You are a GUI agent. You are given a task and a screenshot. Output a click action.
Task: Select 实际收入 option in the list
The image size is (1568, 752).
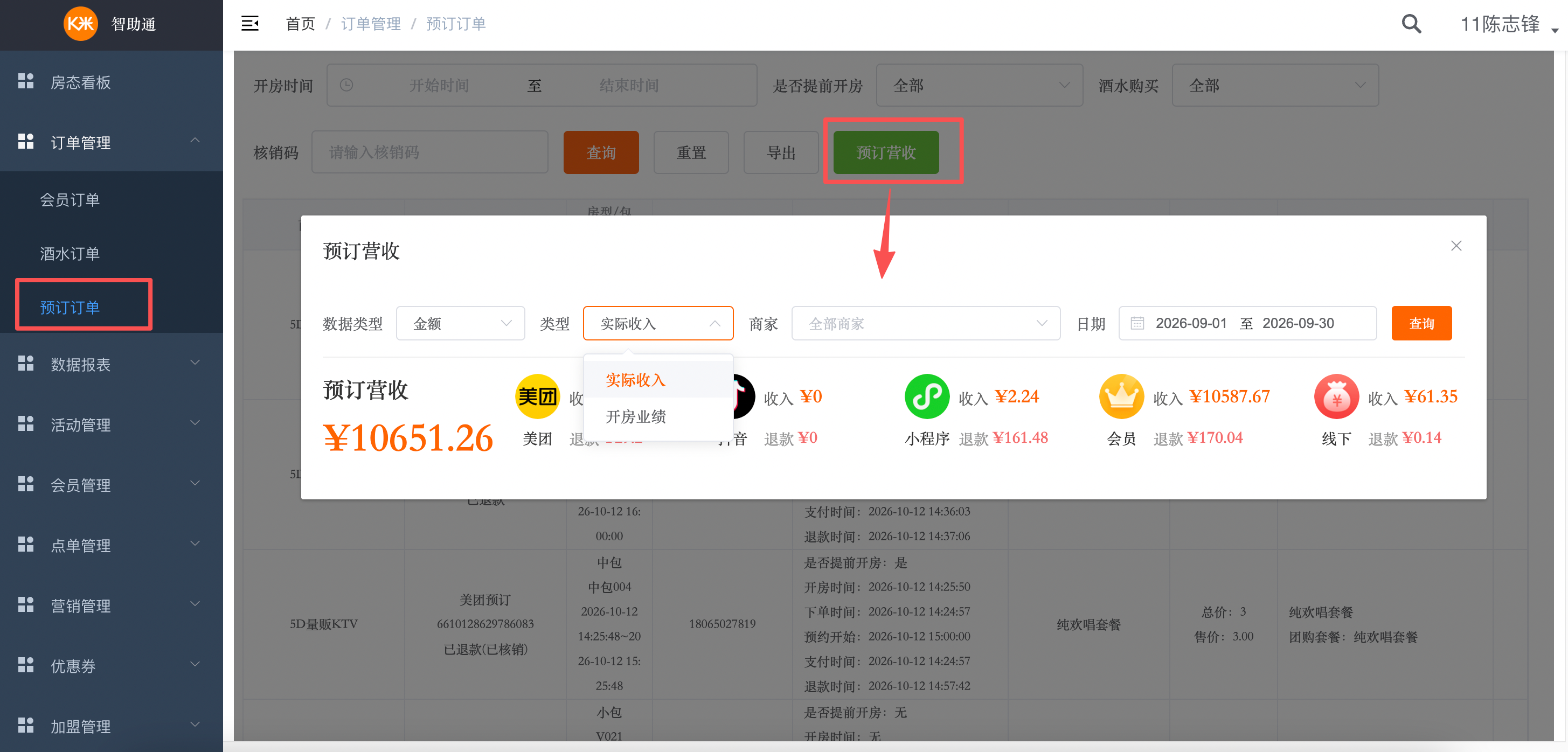tap(658, 380)
